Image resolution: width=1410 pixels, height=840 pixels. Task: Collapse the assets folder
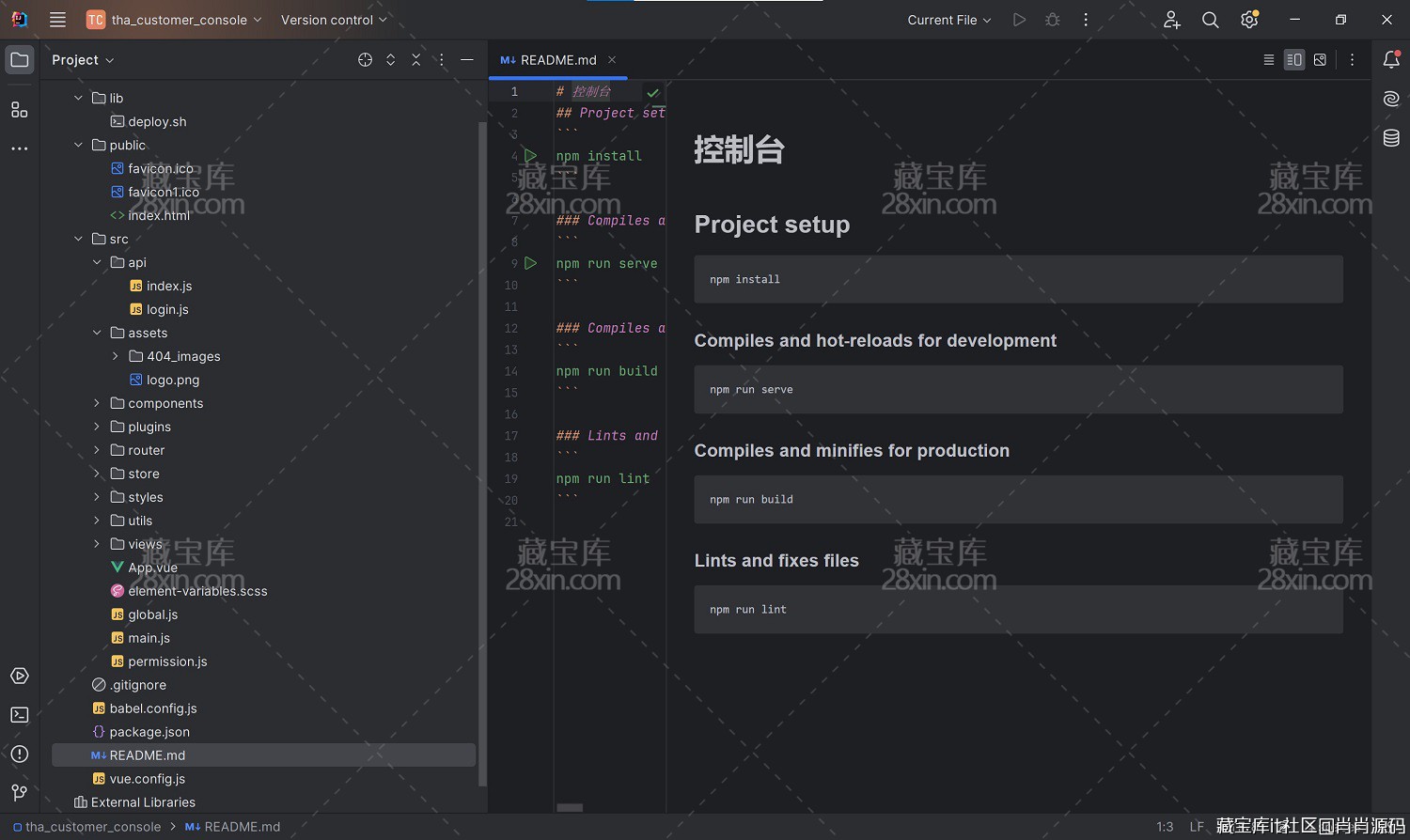click(x=97, y=334)
